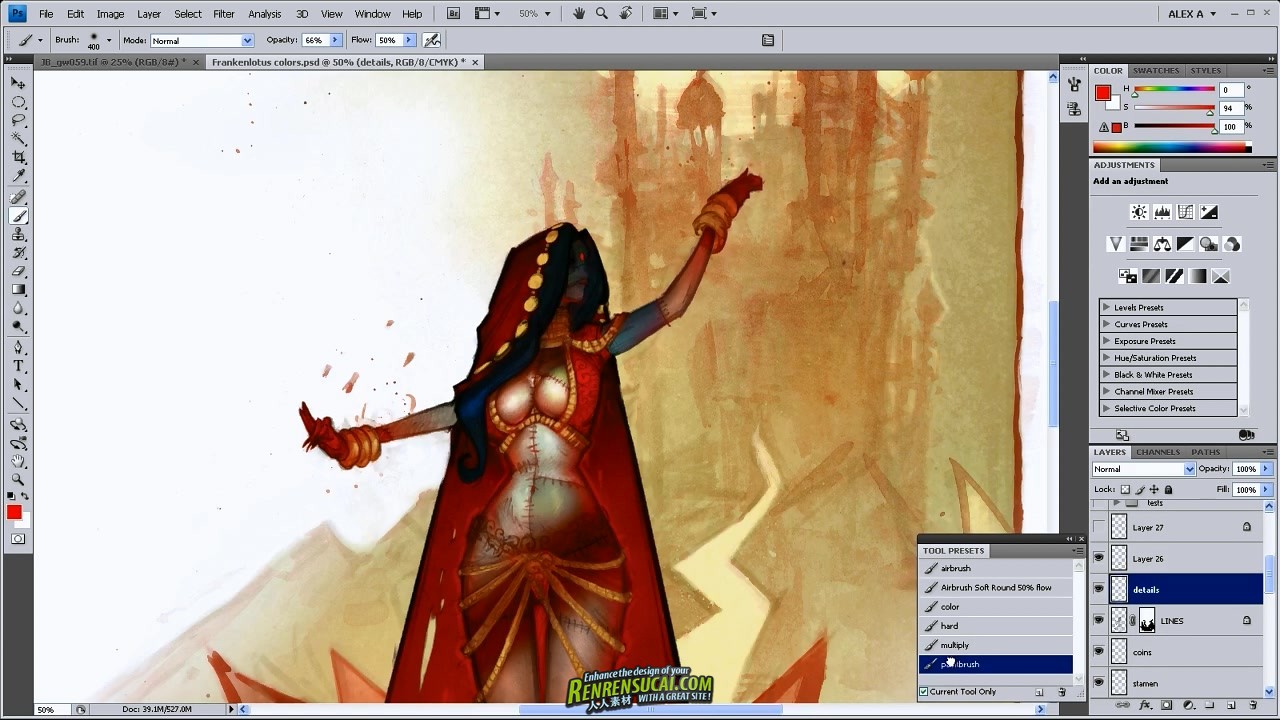1280x720 pixels.
Task: Click the Hue slider in Color panel
Action: pyautogui.click(x=1174, y=89)
